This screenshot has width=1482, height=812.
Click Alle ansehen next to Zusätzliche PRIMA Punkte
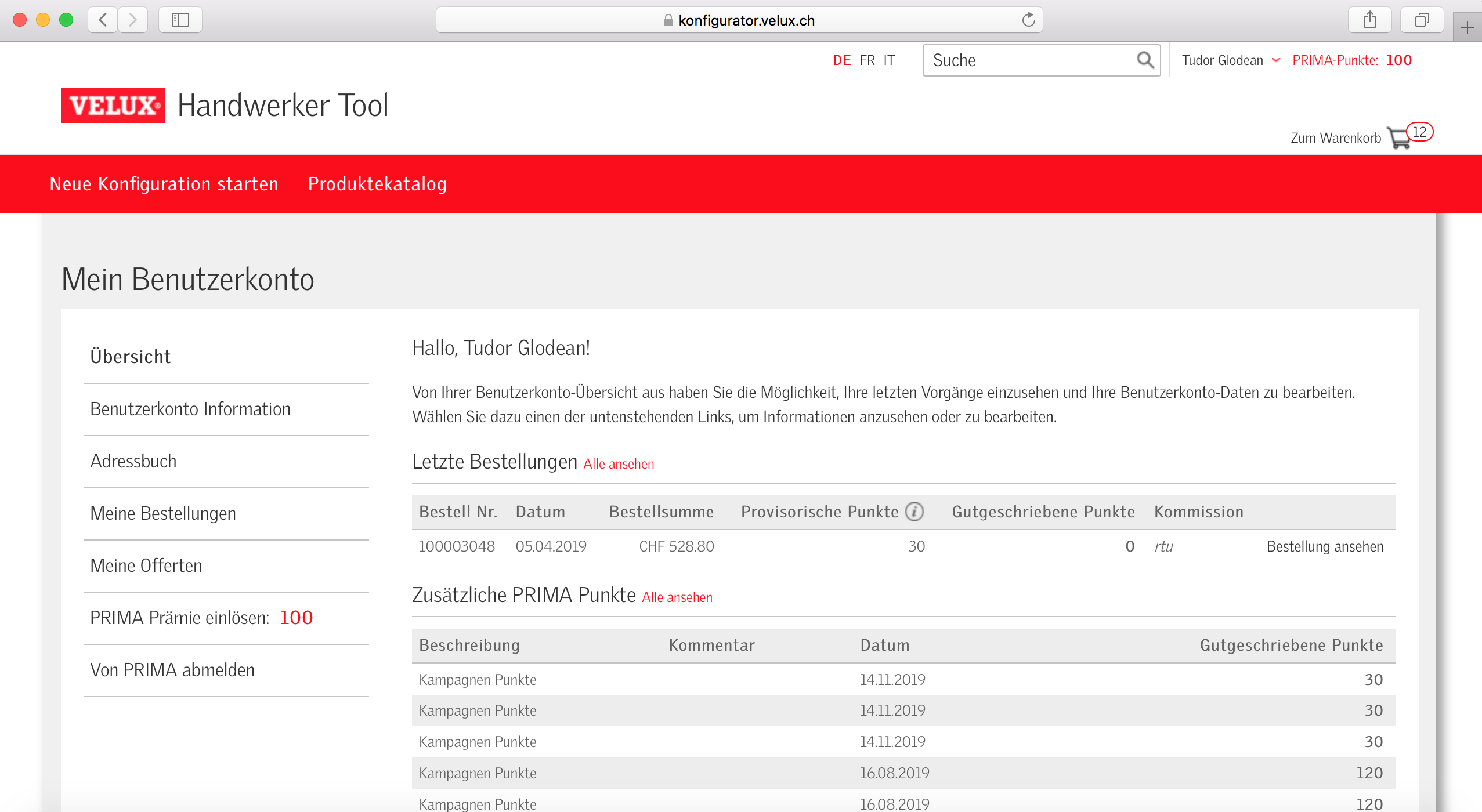677,597
